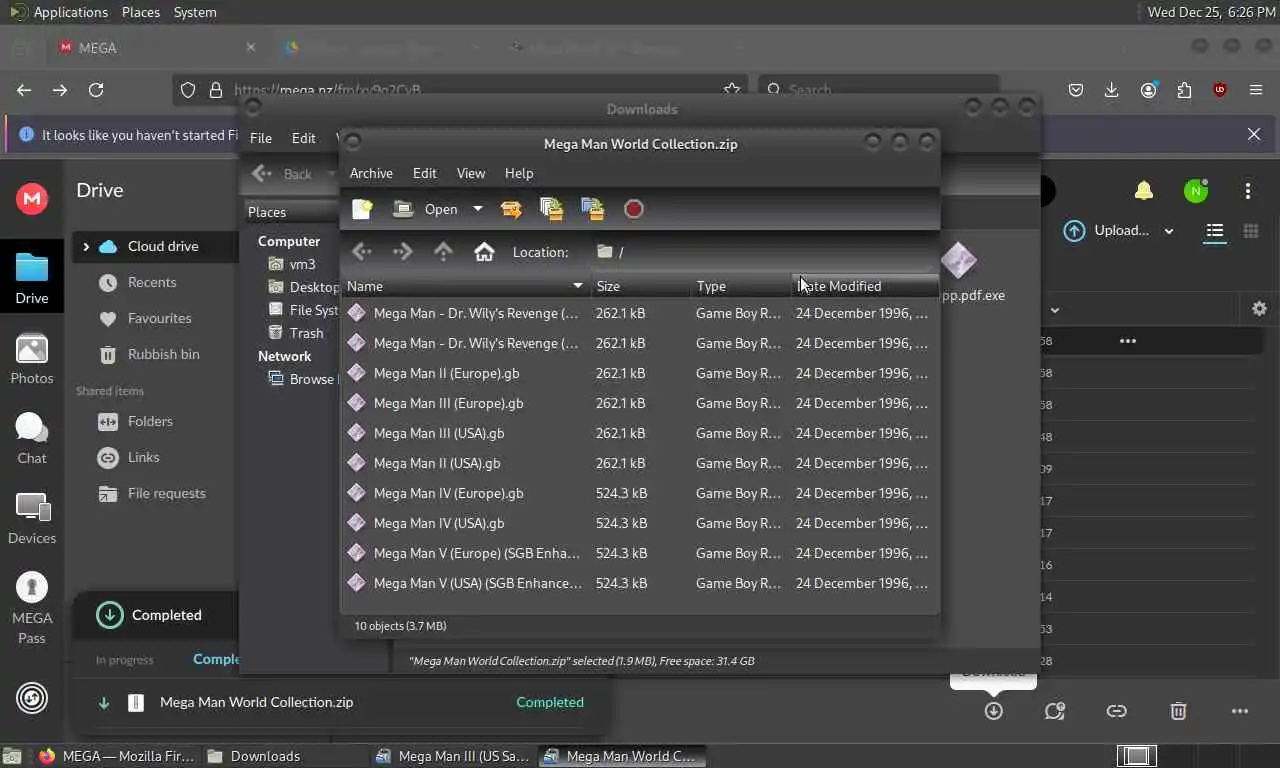Create a new archive via toolbar icon
The image size is (1280, 768).
pos(362,209)
